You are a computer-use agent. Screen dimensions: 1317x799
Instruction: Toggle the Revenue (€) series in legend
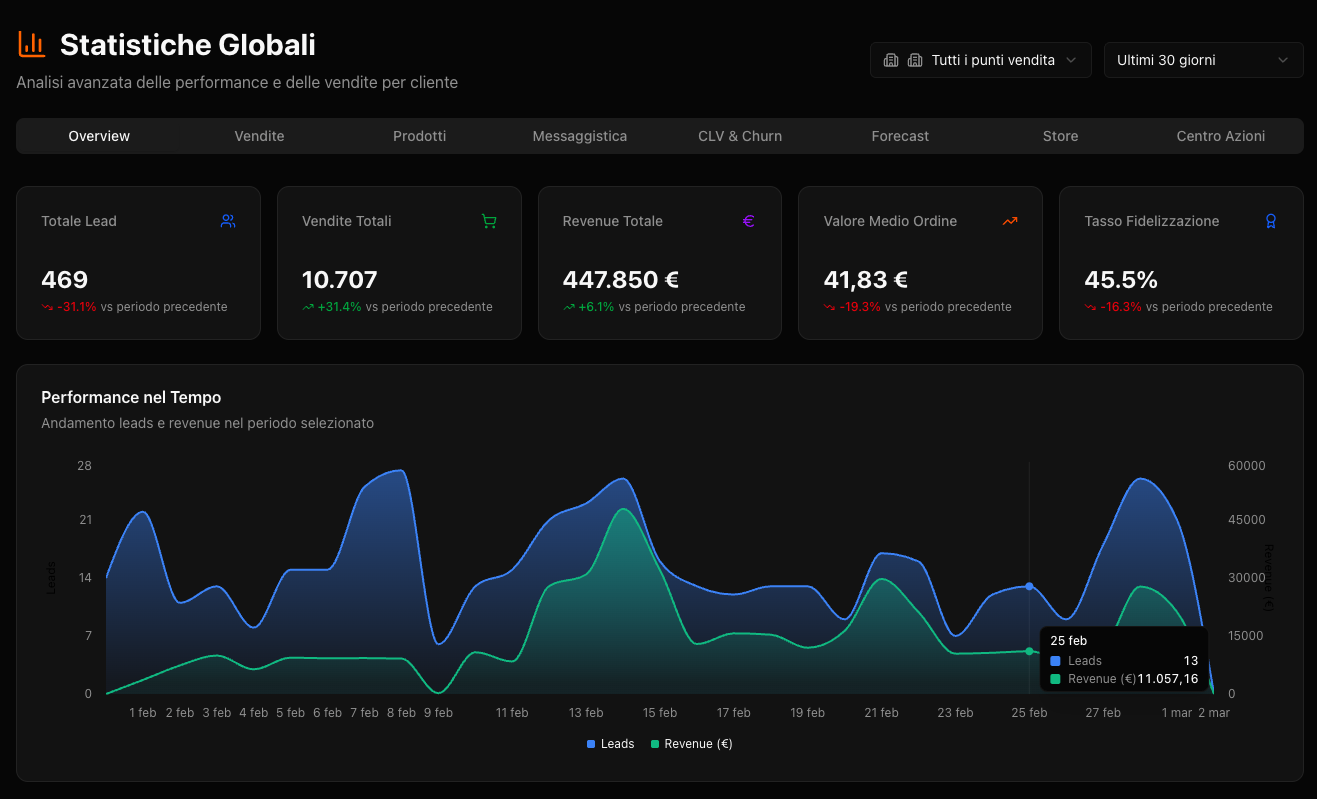tap(691, 744)
